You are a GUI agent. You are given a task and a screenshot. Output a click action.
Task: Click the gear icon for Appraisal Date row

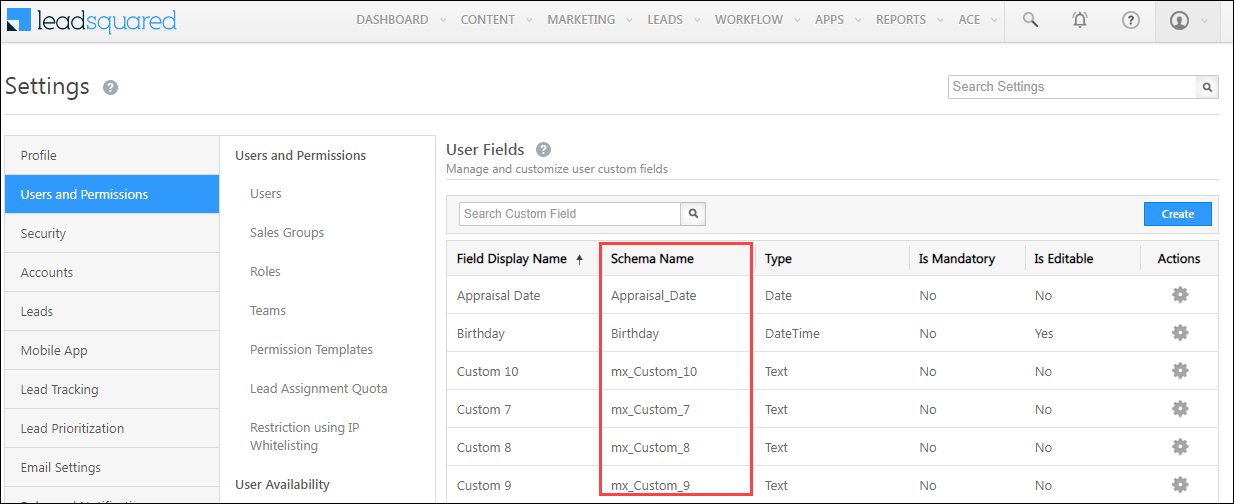[1180, 295]
